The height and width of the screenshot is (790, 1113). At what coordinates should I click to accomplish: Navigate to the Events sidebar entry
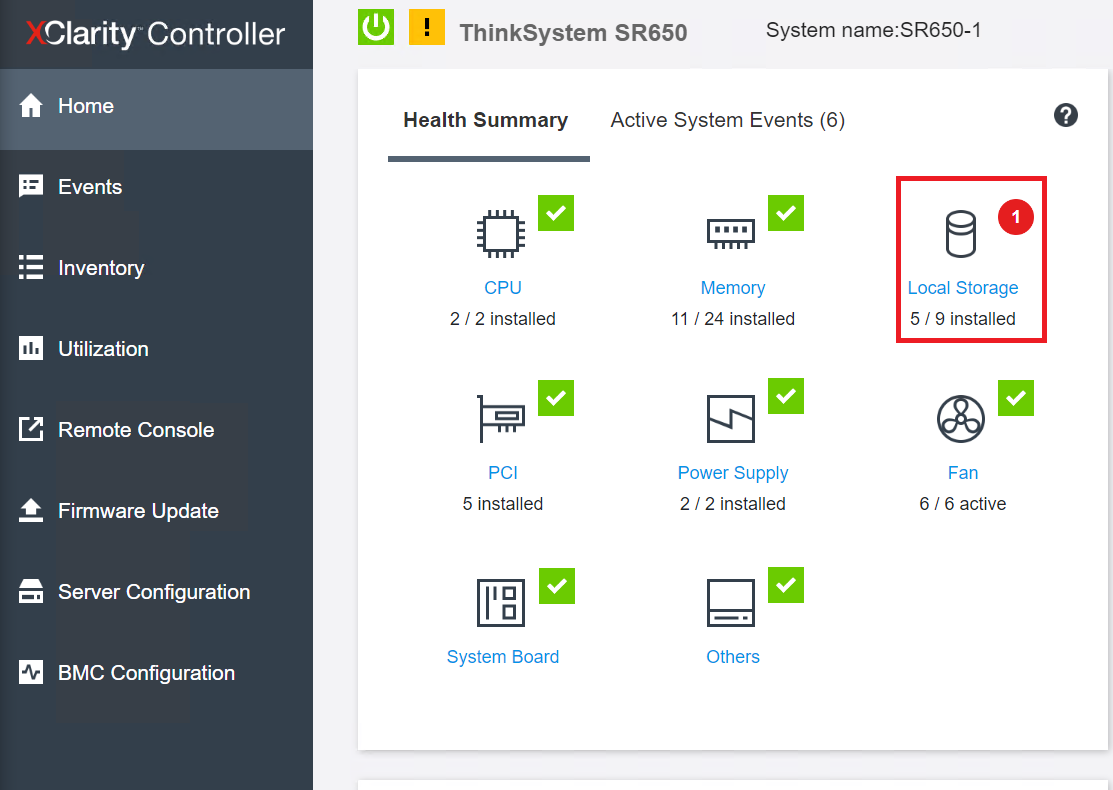[x=90, y=186]
